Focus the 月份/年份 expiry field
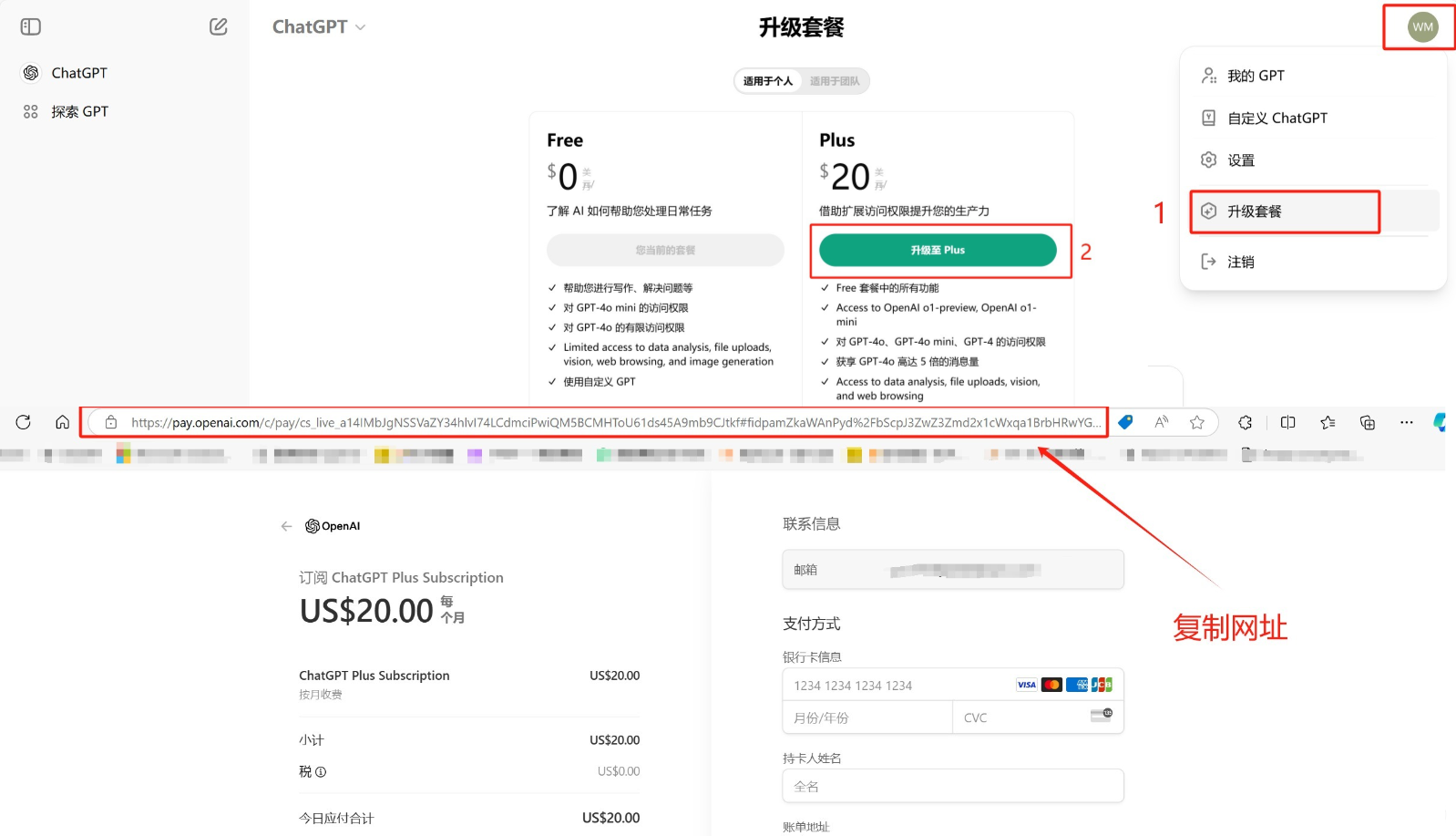The image size is (1456, 836). [867, 717]
